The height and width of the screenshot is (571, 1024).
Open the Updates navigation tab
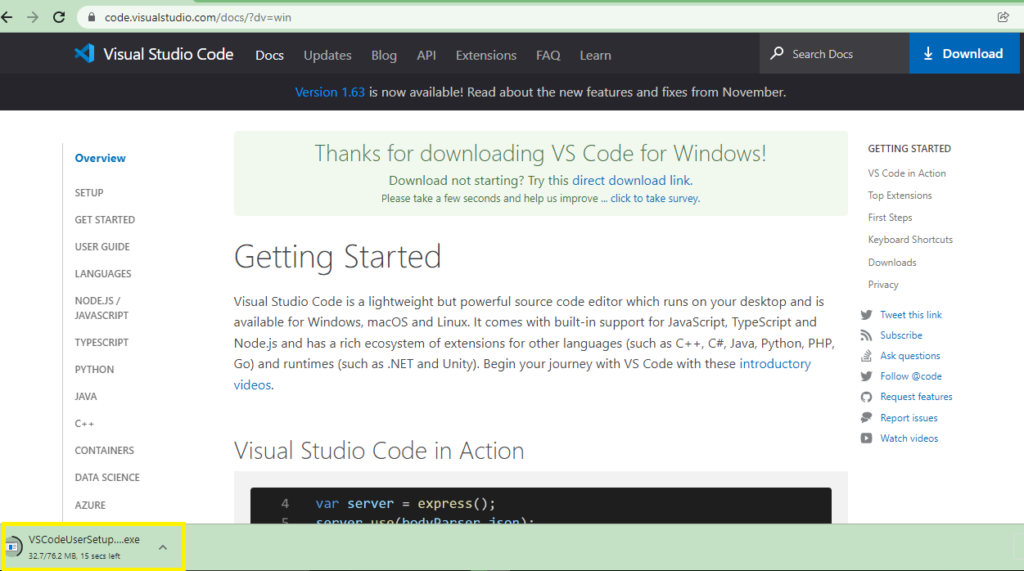click(x=327, y=56)
